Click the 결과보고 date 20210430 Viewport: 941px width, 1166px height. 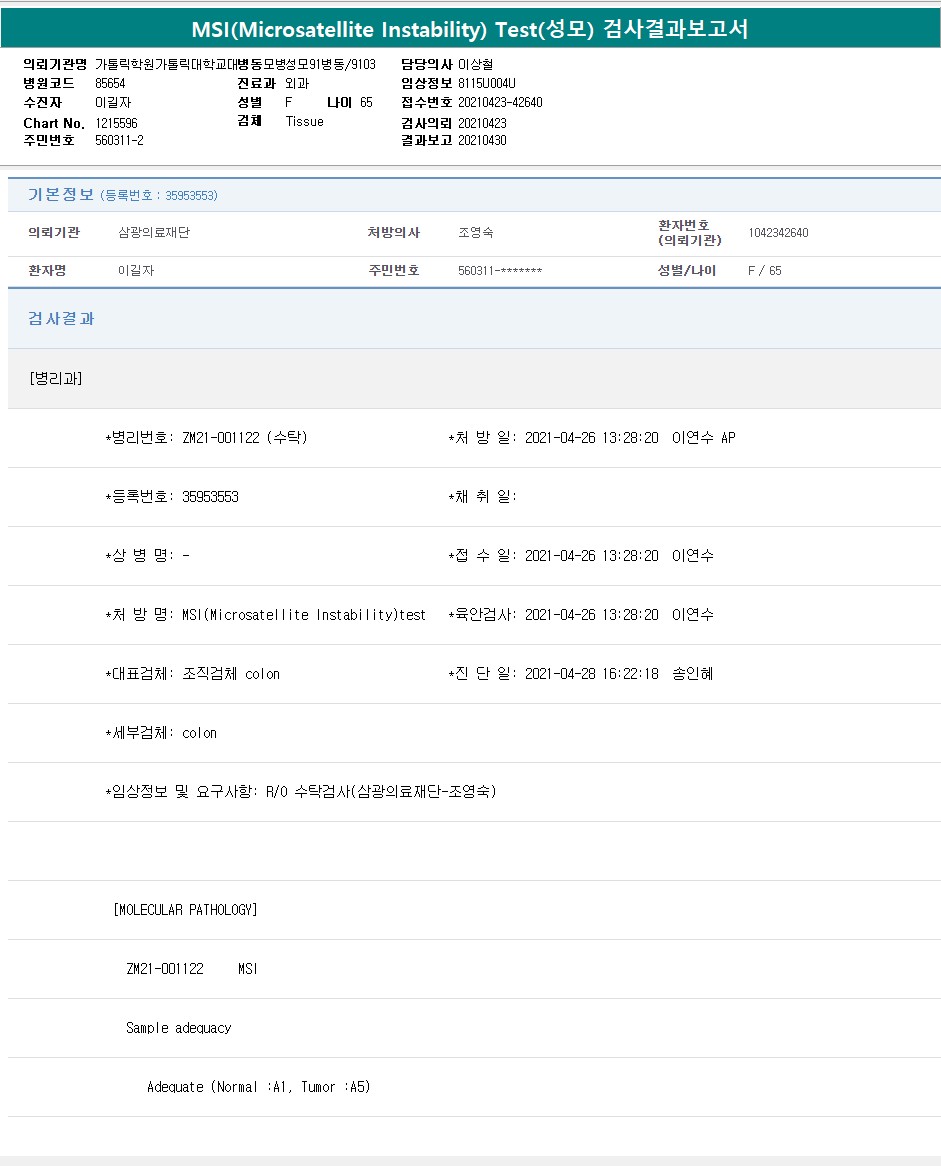click(482, 140)
